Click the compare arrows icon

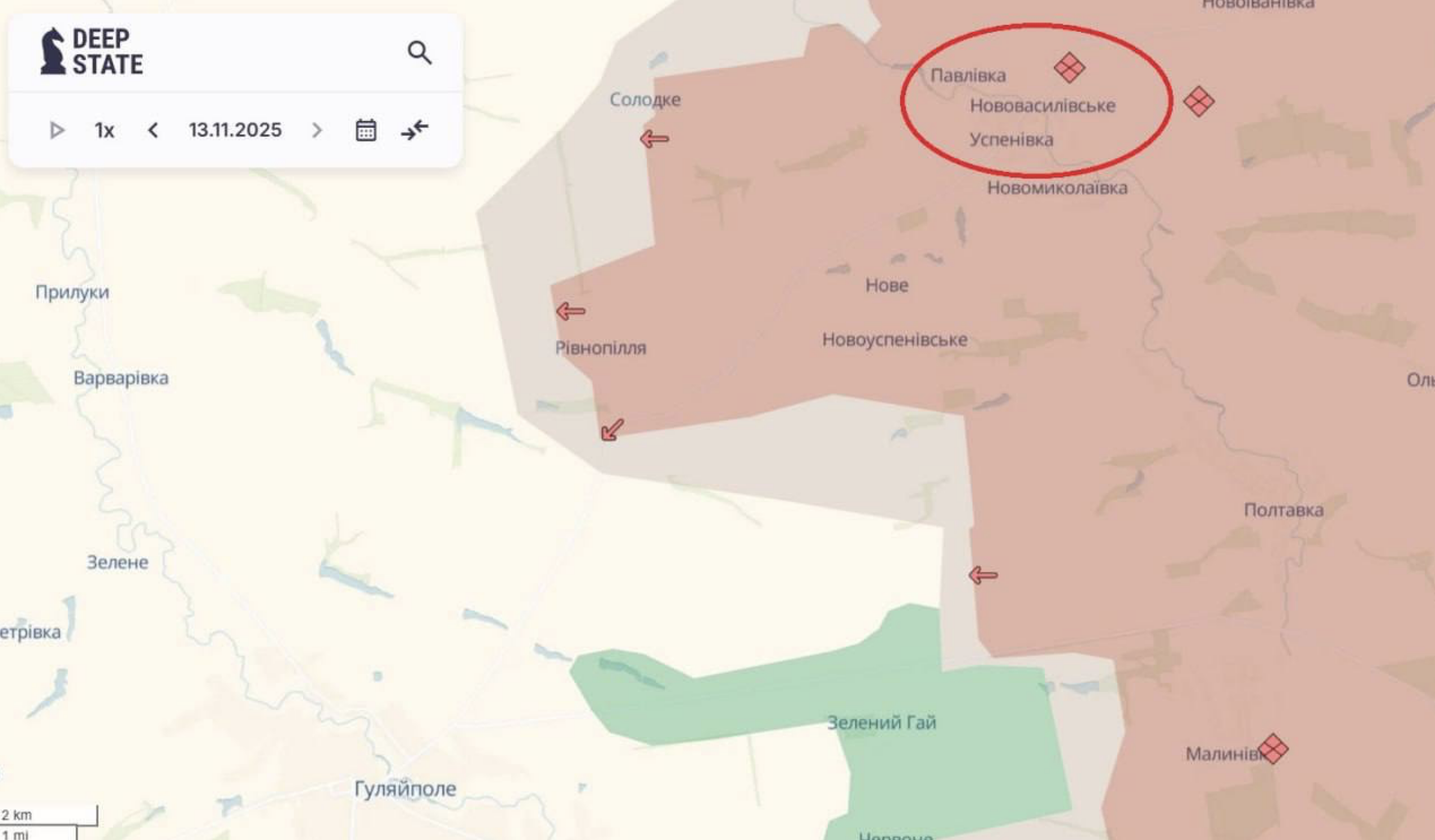coord(414,130)
